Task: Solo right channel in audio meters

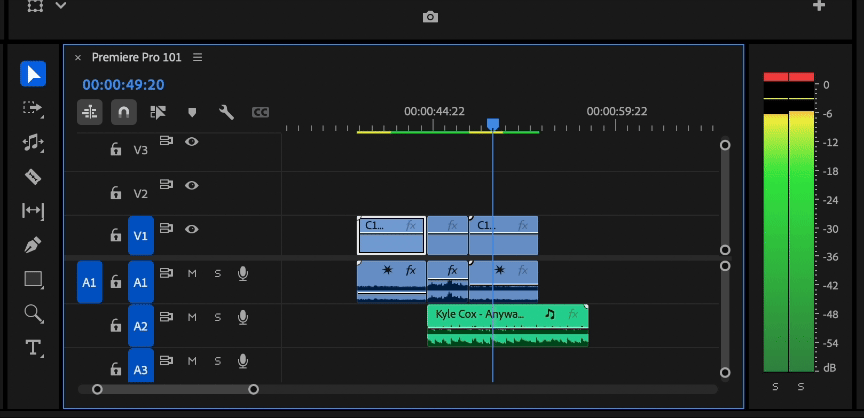Action: tap(801, 387)
